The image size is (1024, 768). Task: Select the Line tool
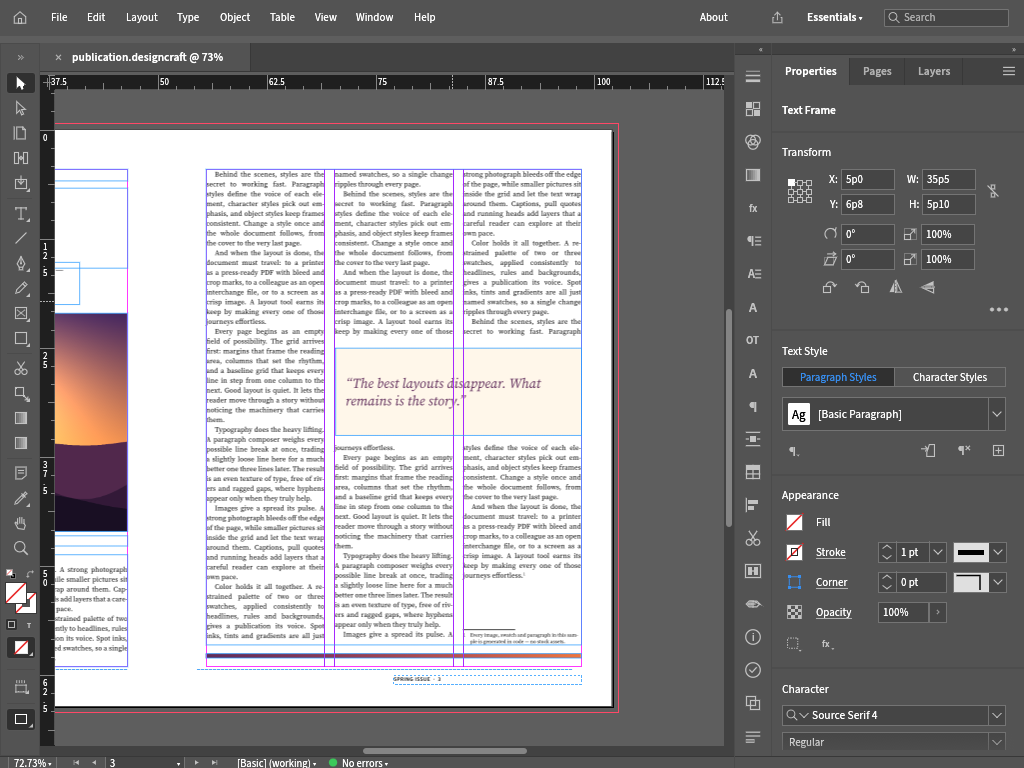[20, 238]
